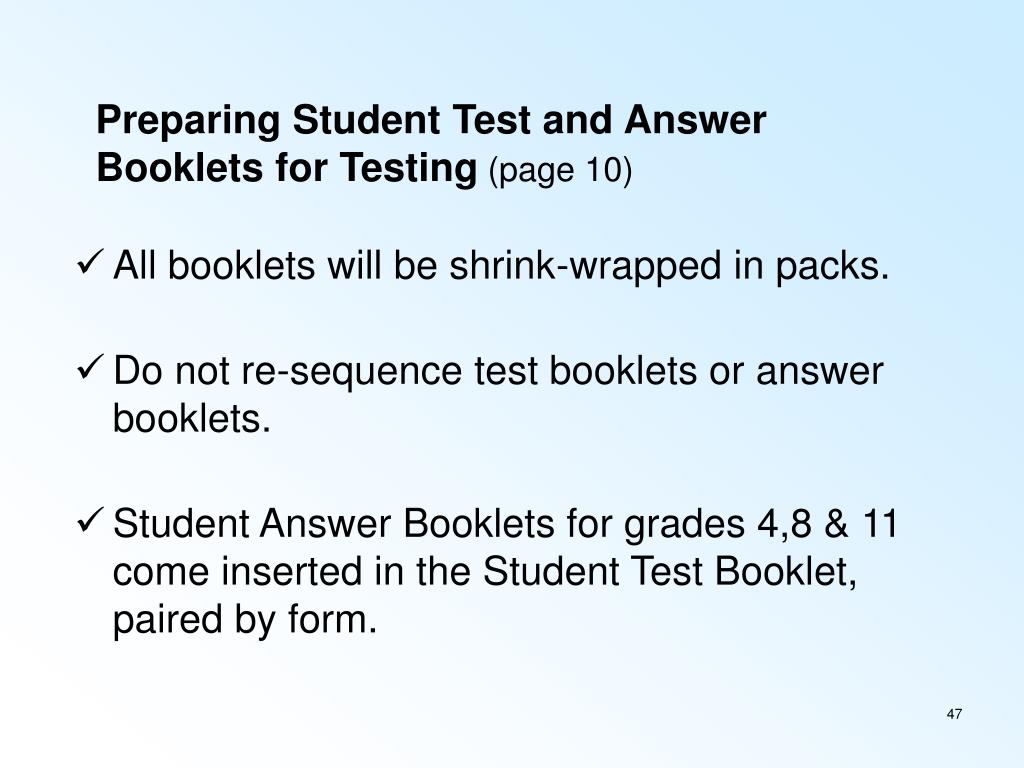Select the text 'grades 4,8 & 11'
Image resolution: width=1024 pixels, height=768 pixels.
point(761,526)
